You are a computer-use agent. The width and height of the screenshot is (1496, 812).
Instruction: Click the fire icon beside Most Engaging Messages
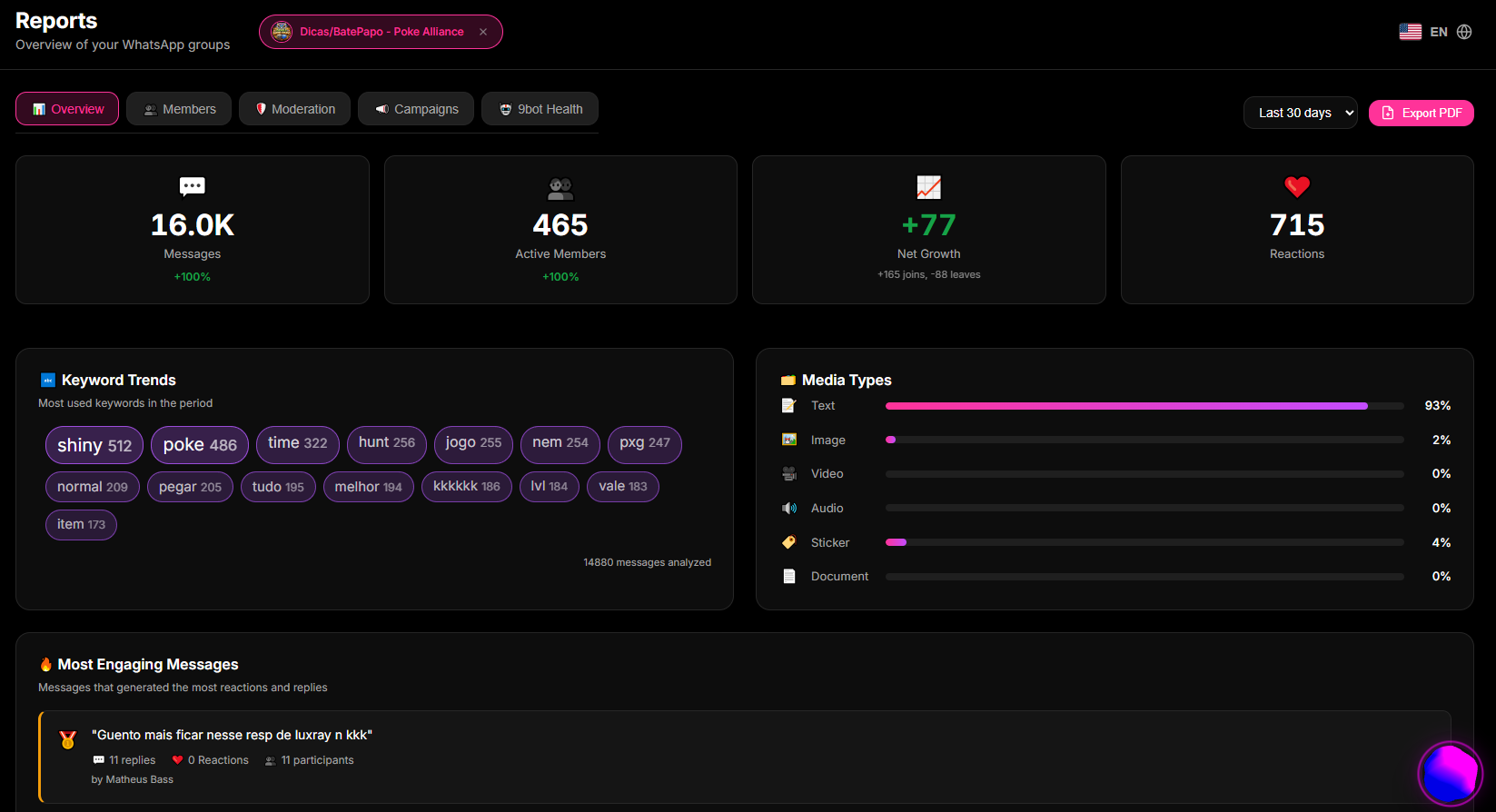tap(45, 664)
